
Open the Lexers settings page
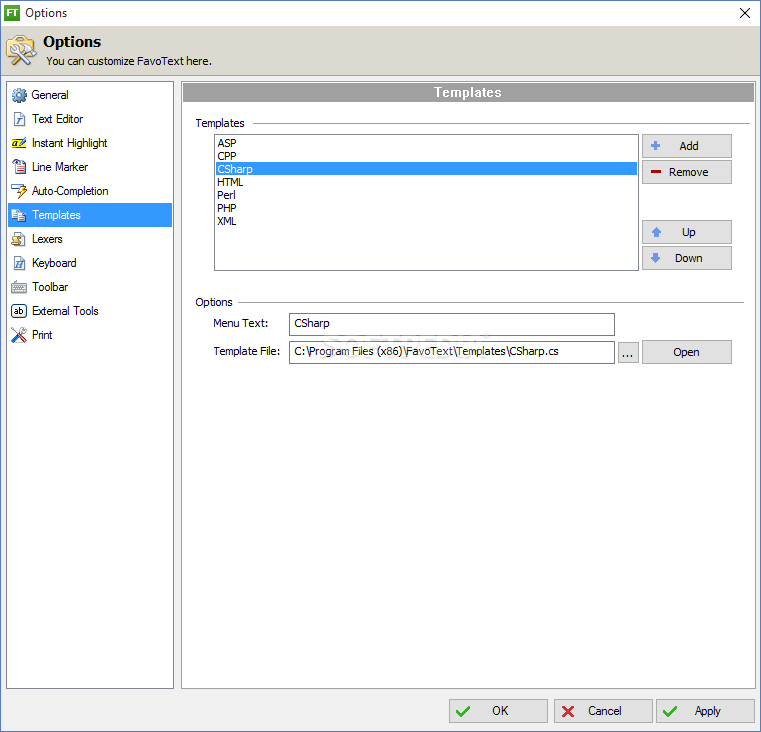[90, 239]
